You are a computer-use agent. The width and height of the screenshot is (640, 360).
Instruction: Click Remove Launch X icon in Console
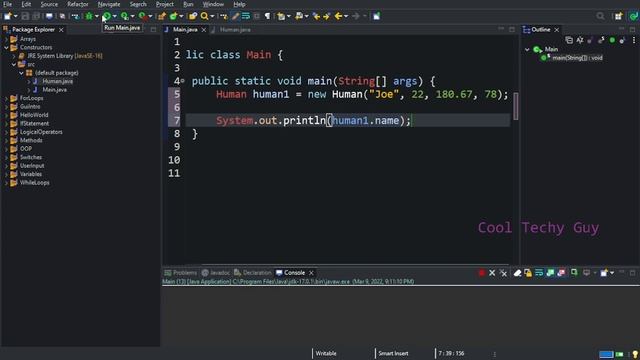[492, 273]
